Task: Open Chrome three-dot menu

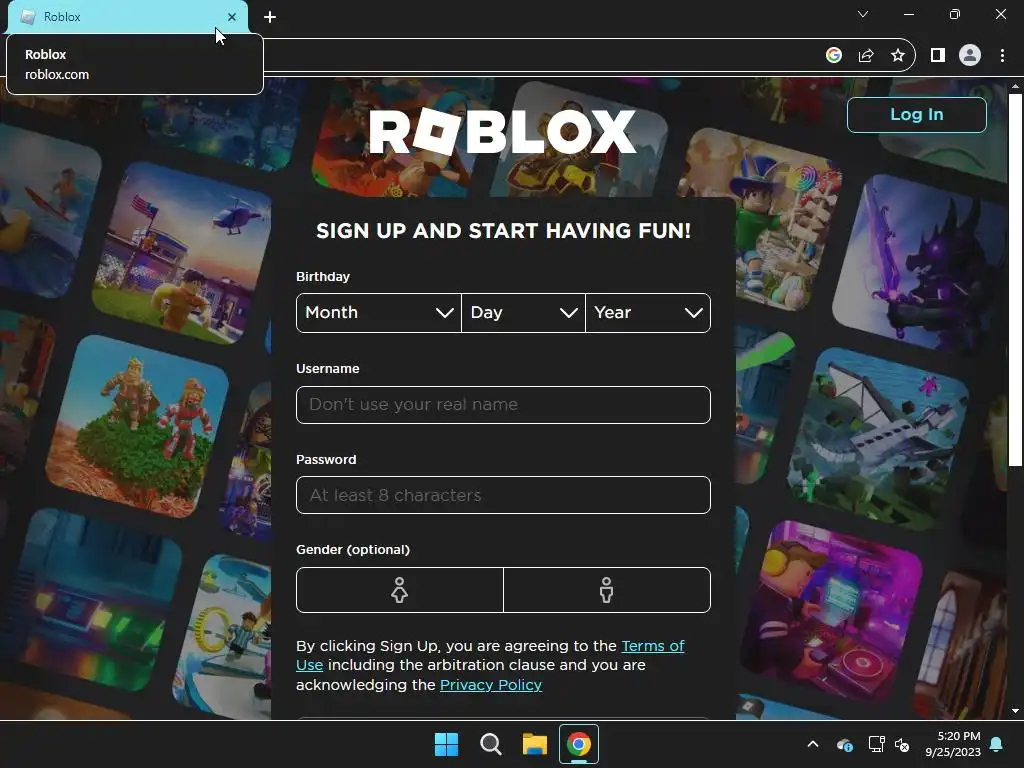Action: click(1002, 56)
